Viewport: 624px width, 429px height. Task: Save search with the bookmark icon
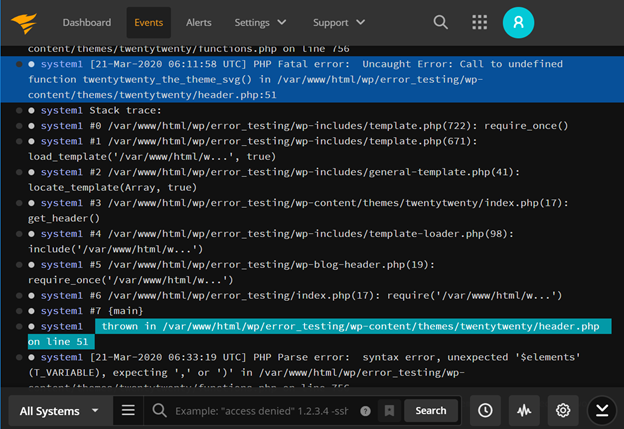(387, 411)
